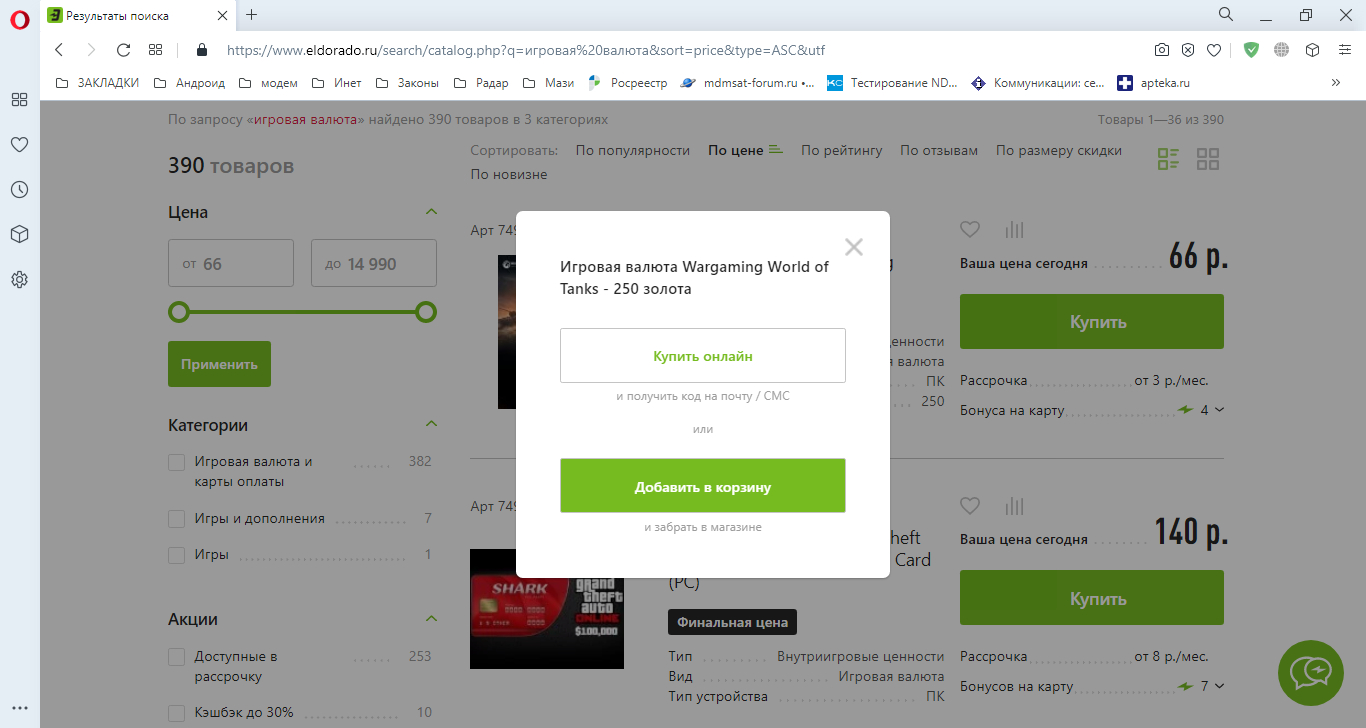The height and width of the screenshot is (728, 1366).
Task: Sort results 'По размеру скидки'
Action: 1059,151
